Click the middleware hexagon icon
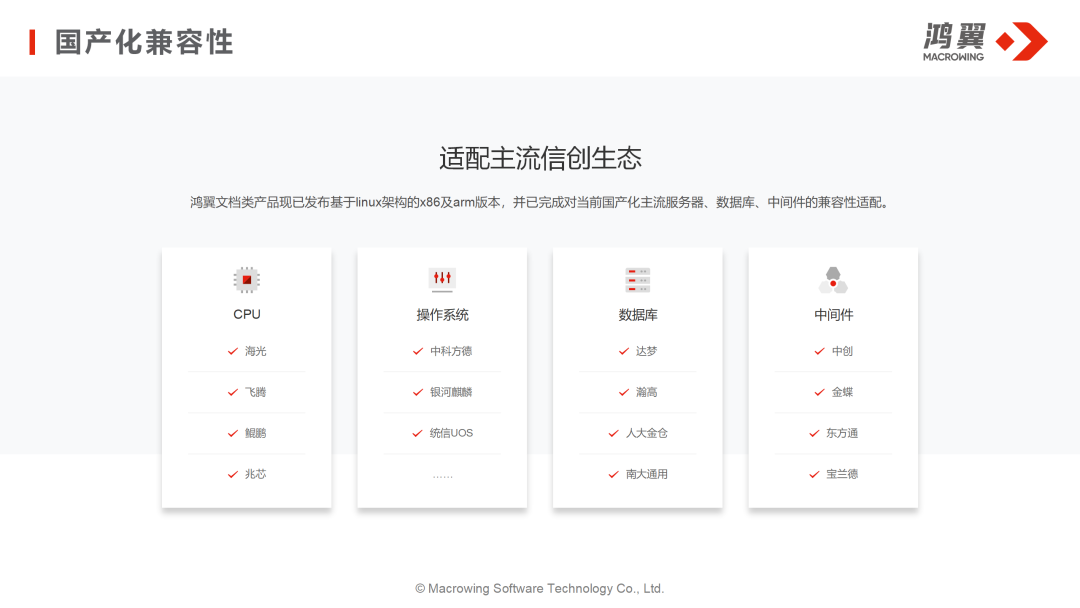 point(833,280)
